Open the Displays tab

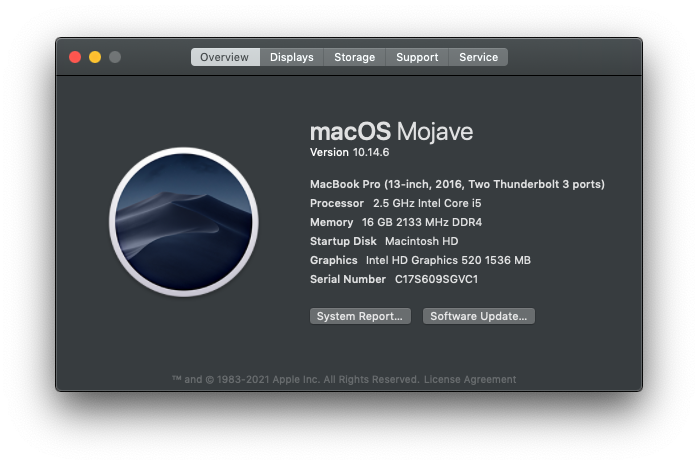point(292,57)
